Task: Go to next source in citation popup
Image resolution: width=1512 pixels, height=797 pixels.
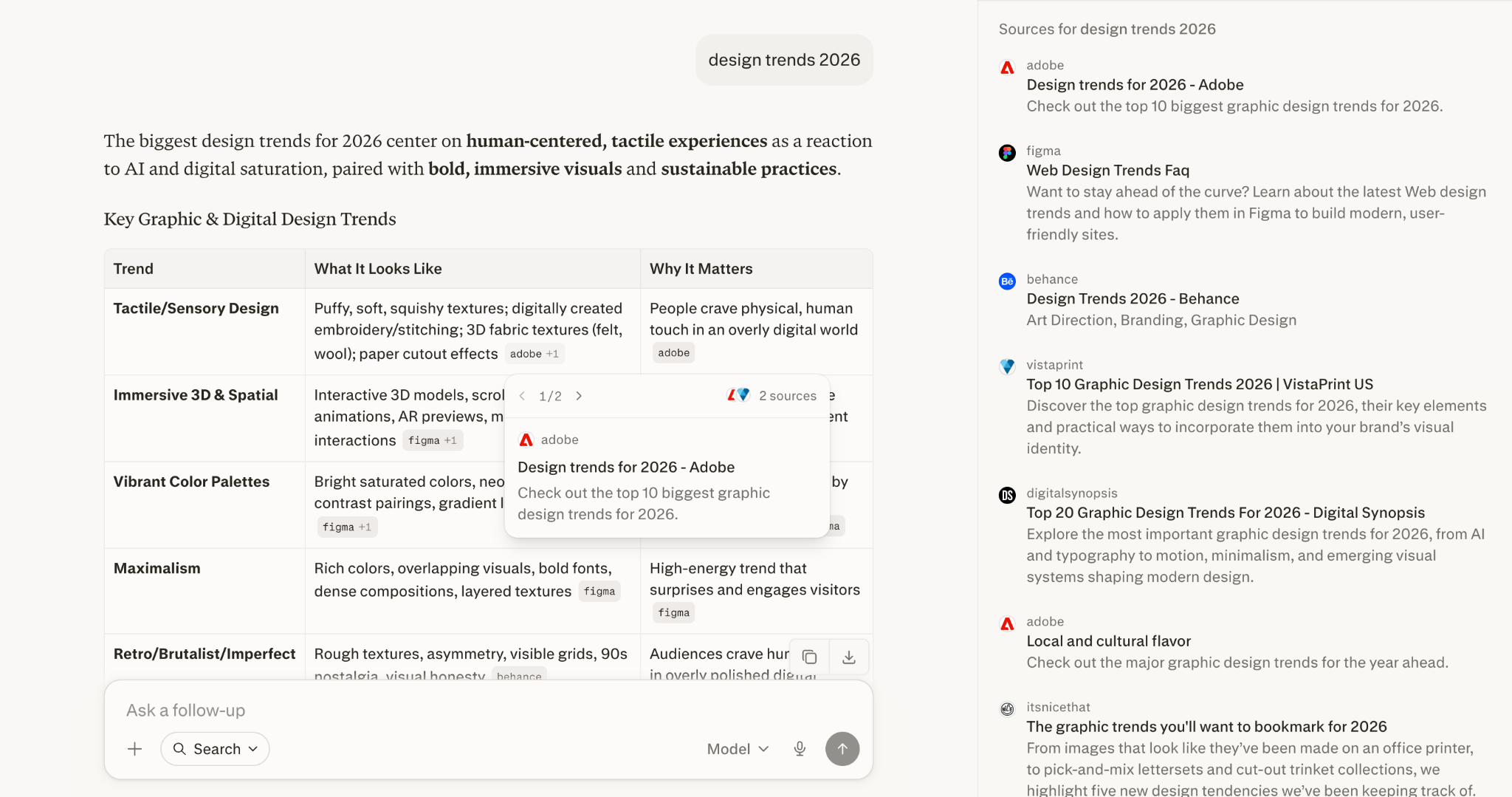Action: point(579,396)
